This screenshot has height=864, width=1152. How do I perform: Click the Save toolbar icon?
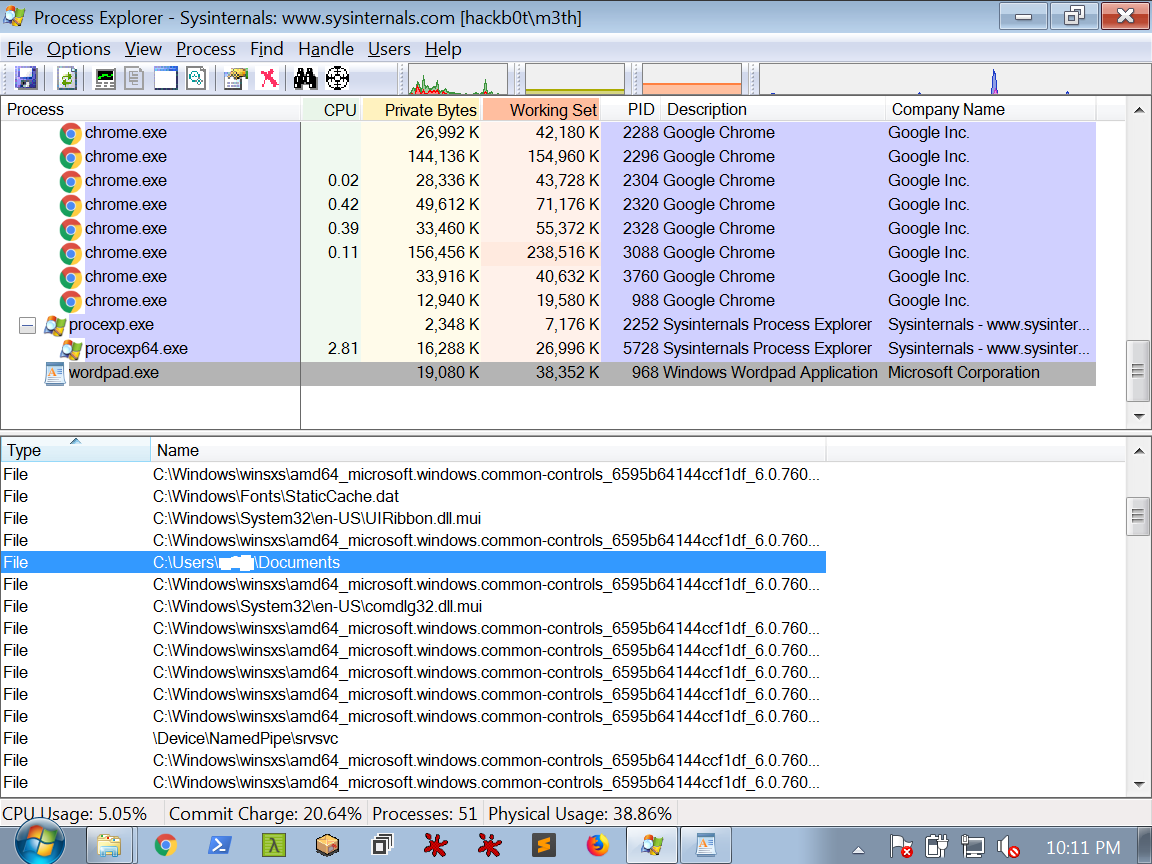click(x=26, y=79)
